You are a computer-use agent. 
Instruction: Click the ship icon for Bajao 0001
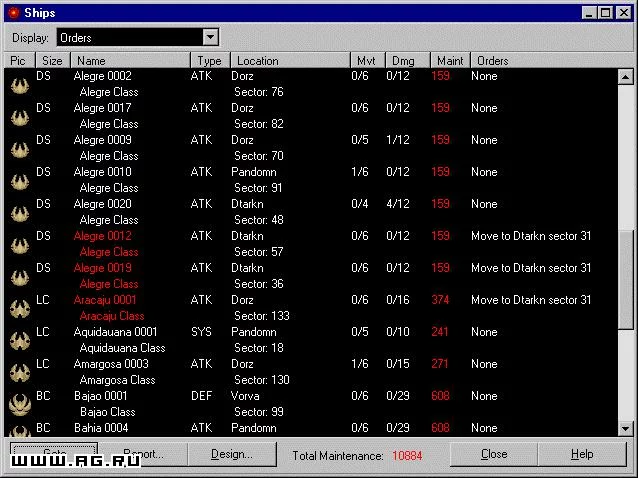pos(20,405)
